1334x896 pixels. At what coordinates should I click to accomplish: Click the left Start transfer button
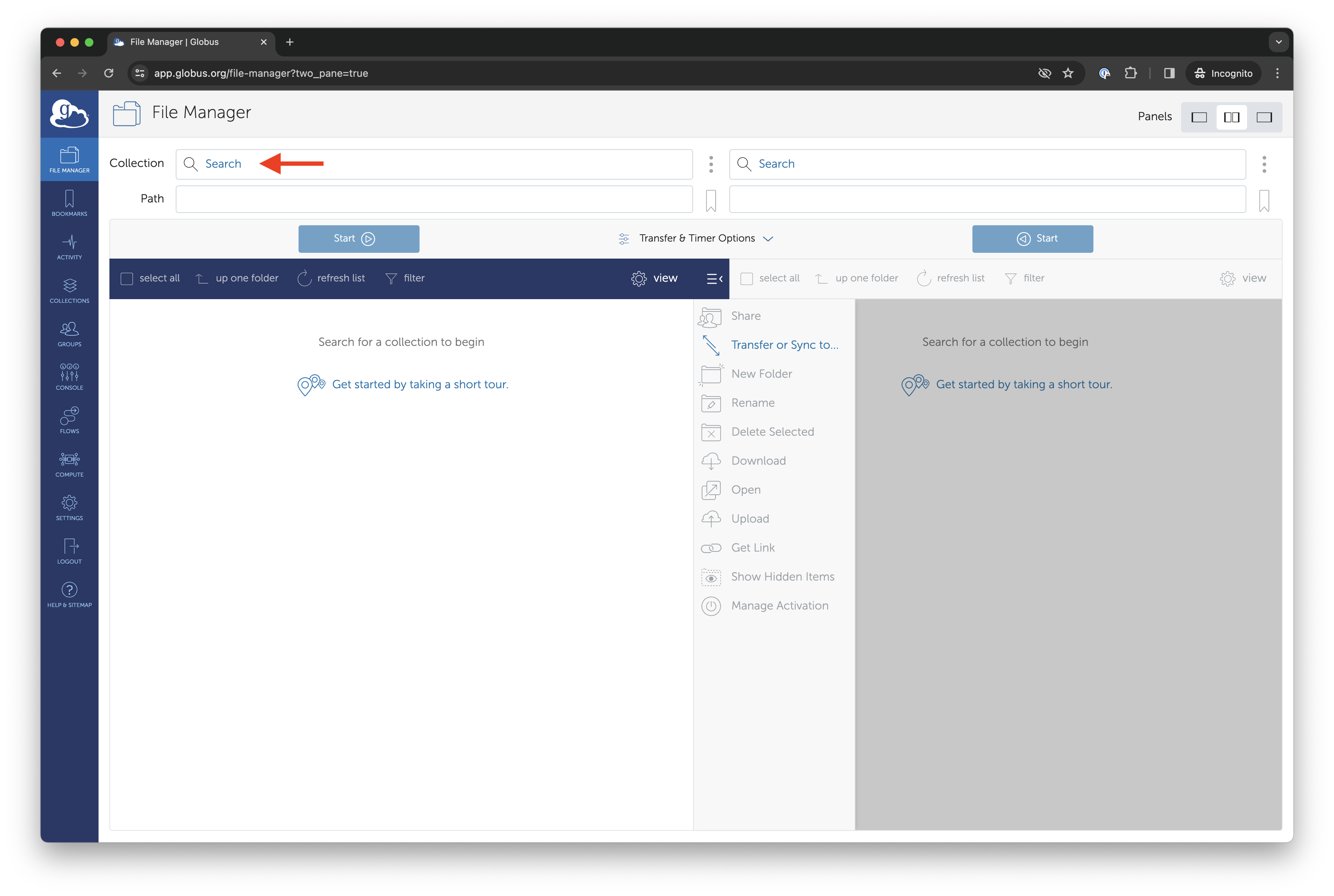[358, 239]
